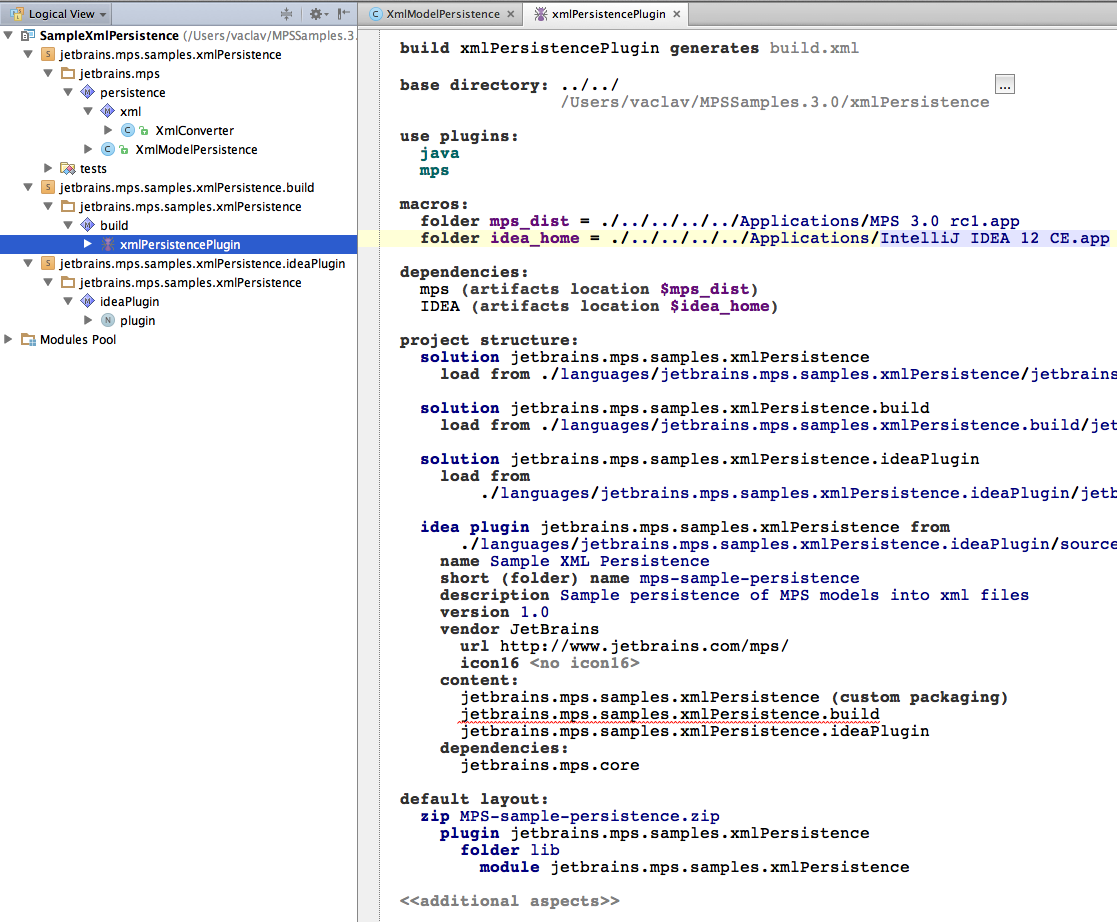Collapse the persistence model node
Viewport: 1117px width, 922px height.
(x=68, y=92)
